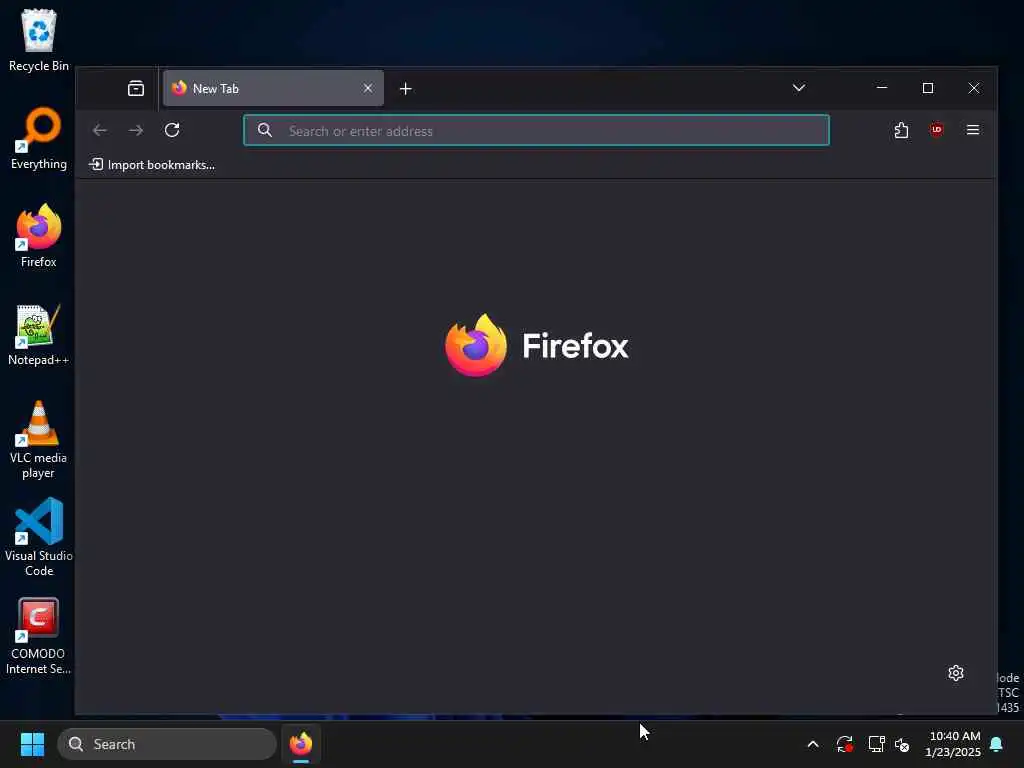This screenshot has height=768, width=1024.
Task: Close the New Tab tab
Action: (x=368, y=88)
